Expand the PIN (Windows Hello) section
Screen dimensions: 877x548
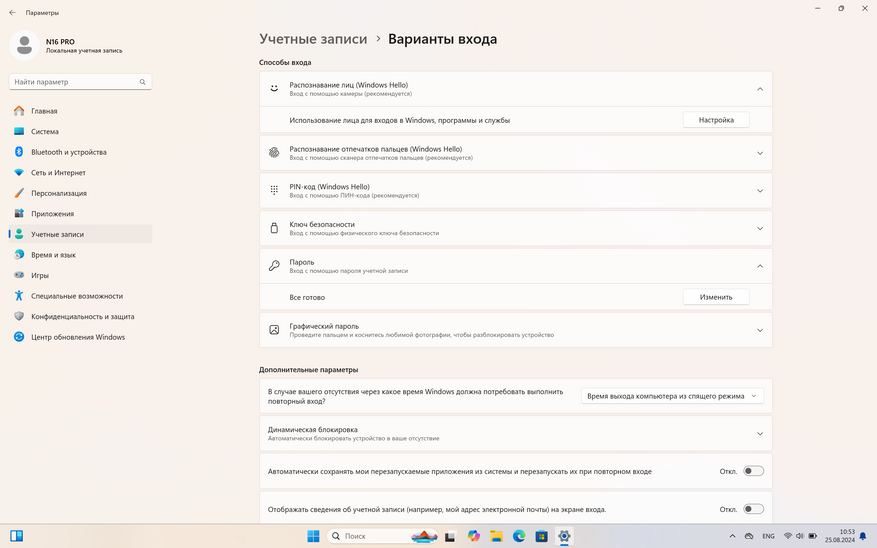(x=760, y=191)
